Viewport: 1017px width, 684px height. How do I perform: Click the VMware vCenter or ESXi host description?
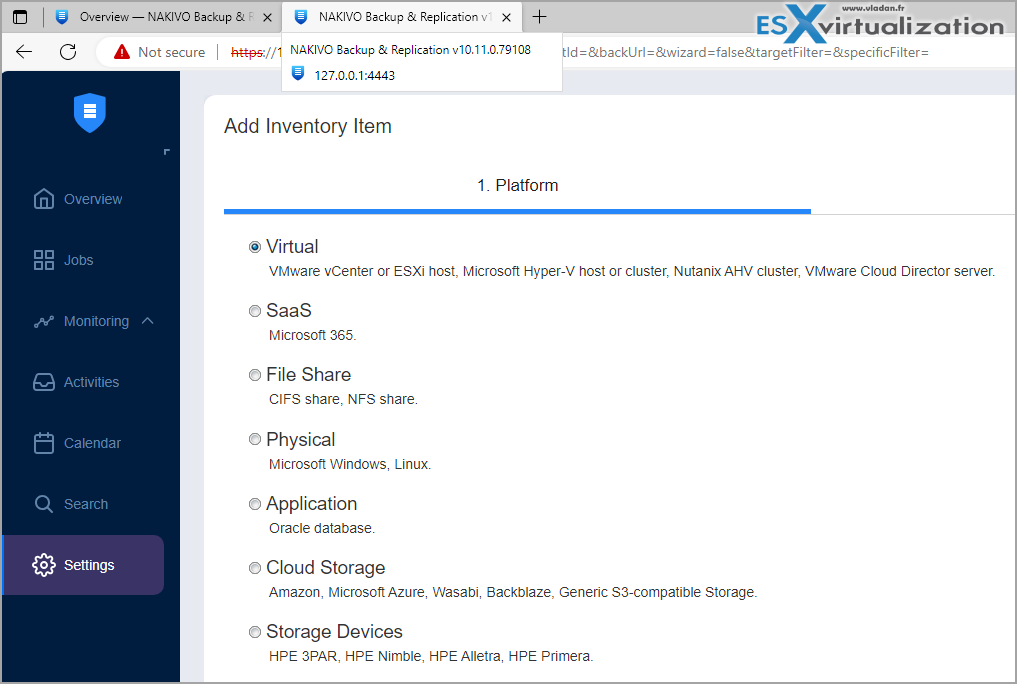632,271
